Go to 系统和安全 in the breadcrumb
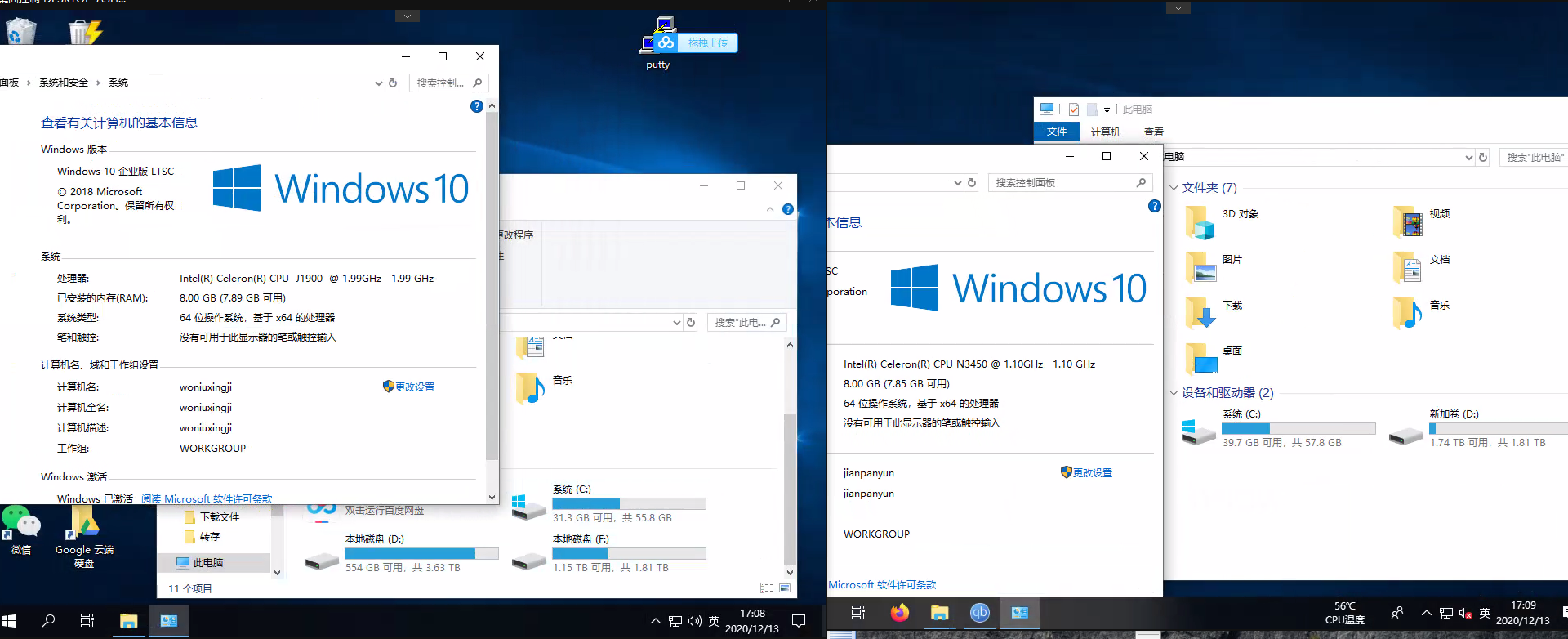This screenshot has height=639, width=1568. [64, 83]
